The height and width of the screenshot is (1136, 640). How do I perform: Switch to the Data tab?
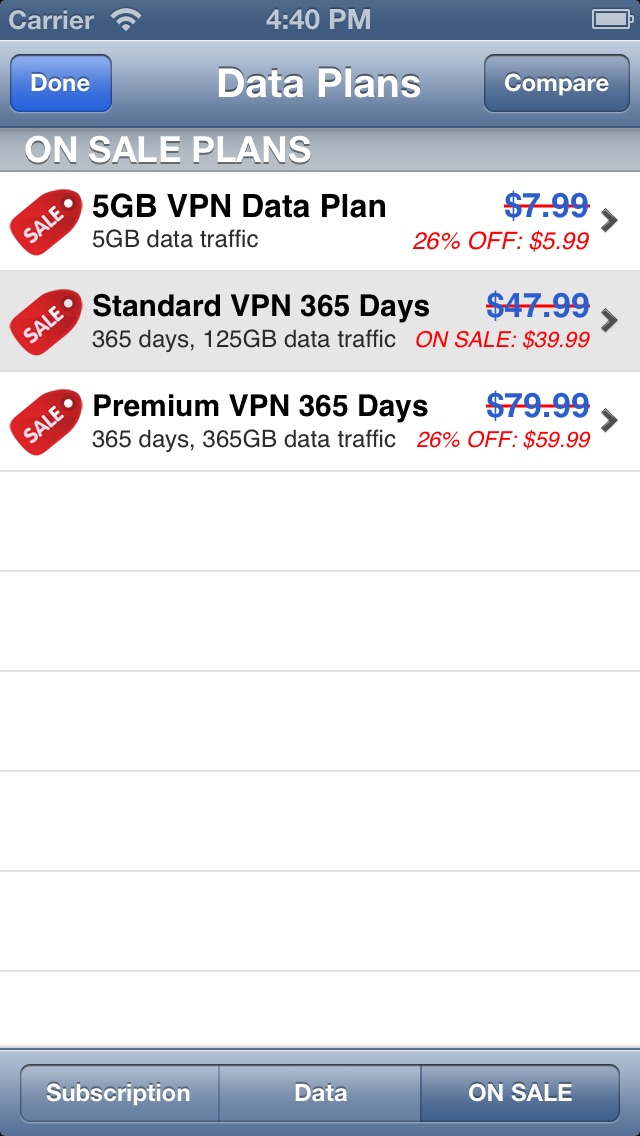pyautogui.click(x=320, y=1093)
